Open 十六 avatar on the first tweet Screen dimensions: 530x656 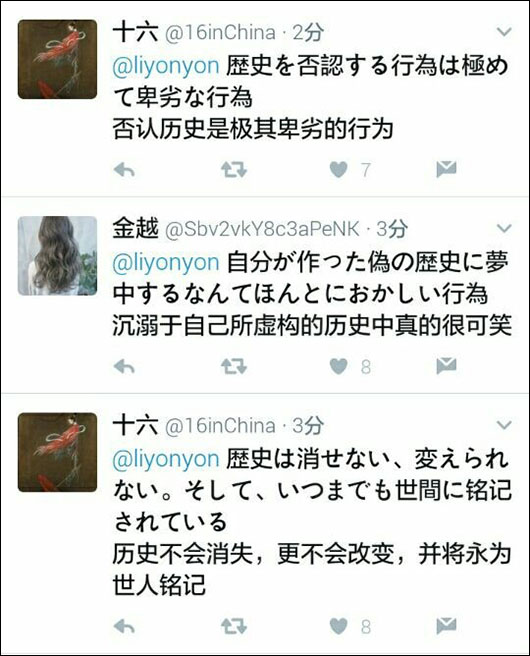point(57,59)
